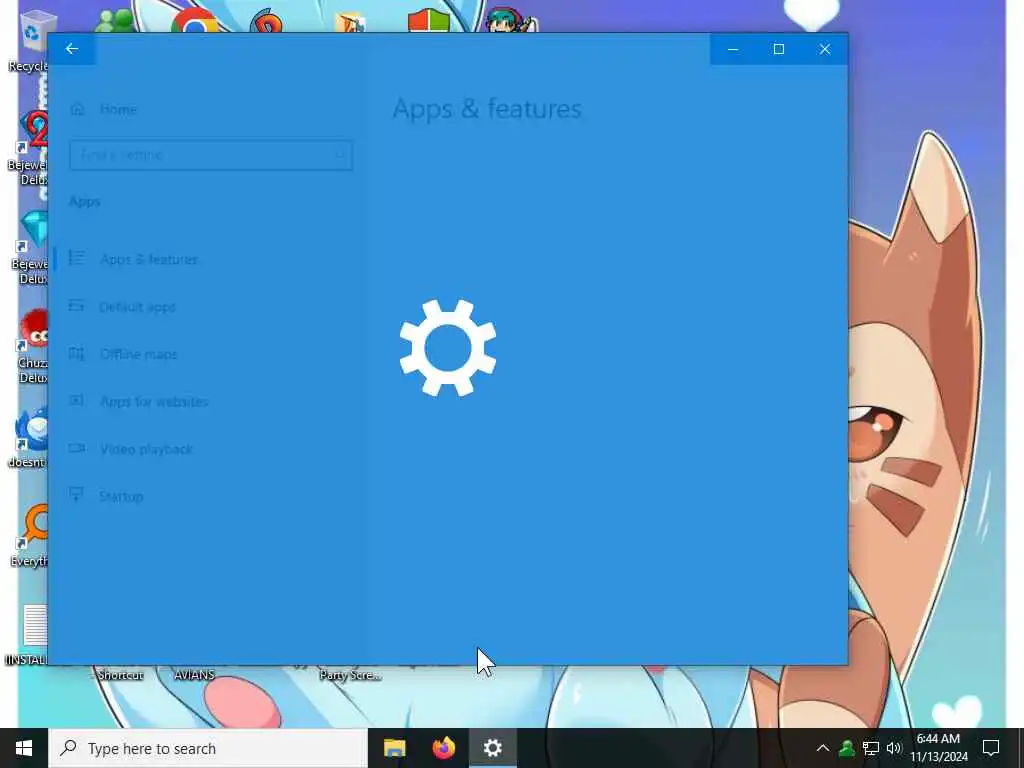
Task: Open the Windows Start menu
Action: pos(24,748)
